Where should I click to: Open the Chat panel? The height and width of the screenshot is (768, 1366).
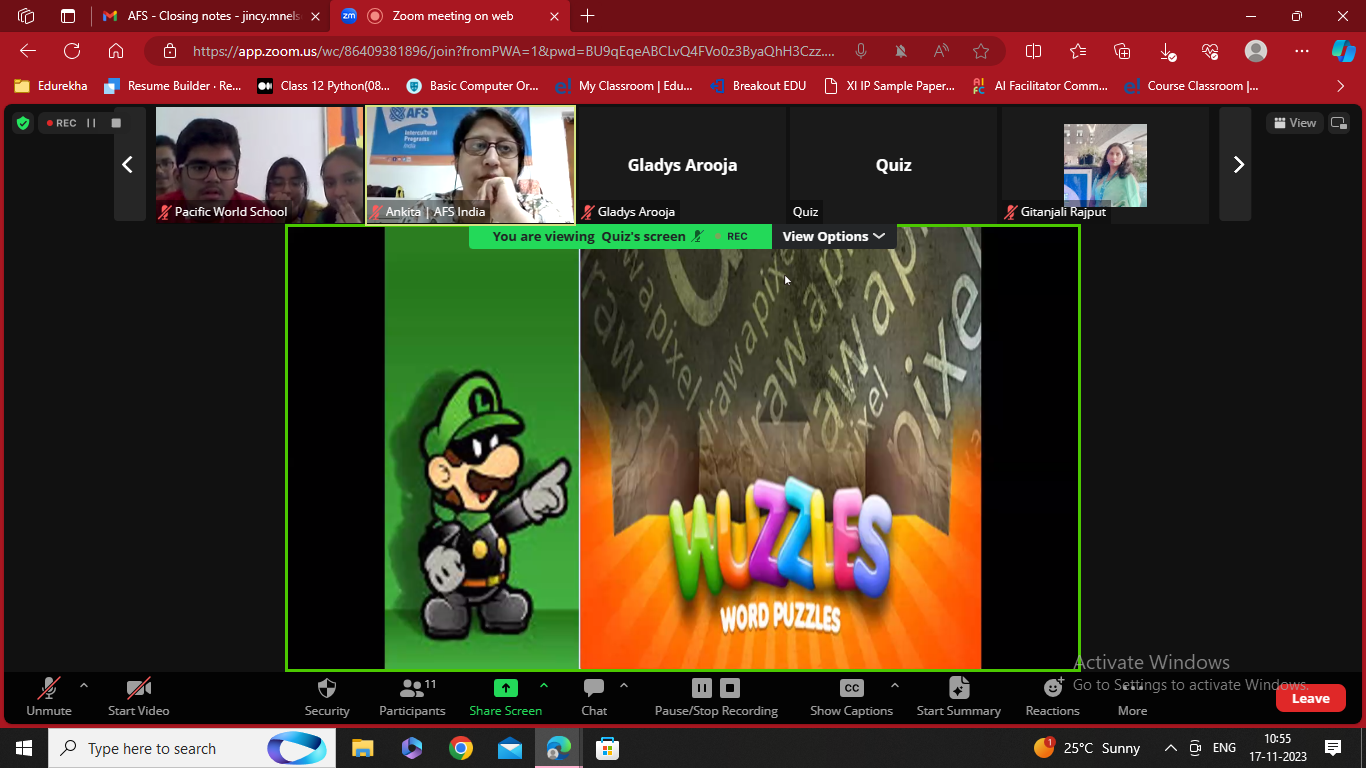[594, 697]
